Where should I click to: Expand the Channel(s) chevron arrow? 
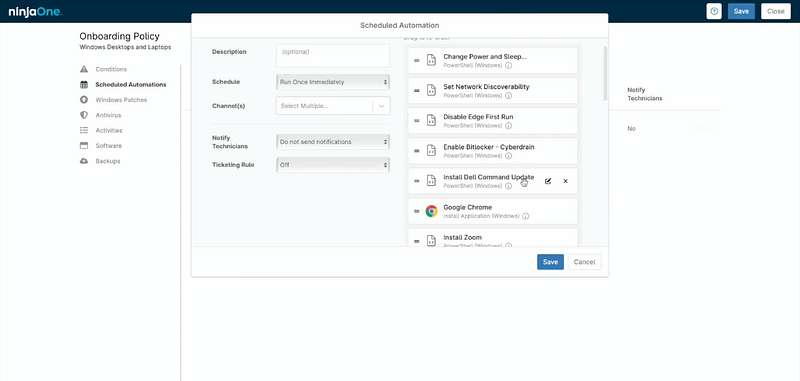381,106
